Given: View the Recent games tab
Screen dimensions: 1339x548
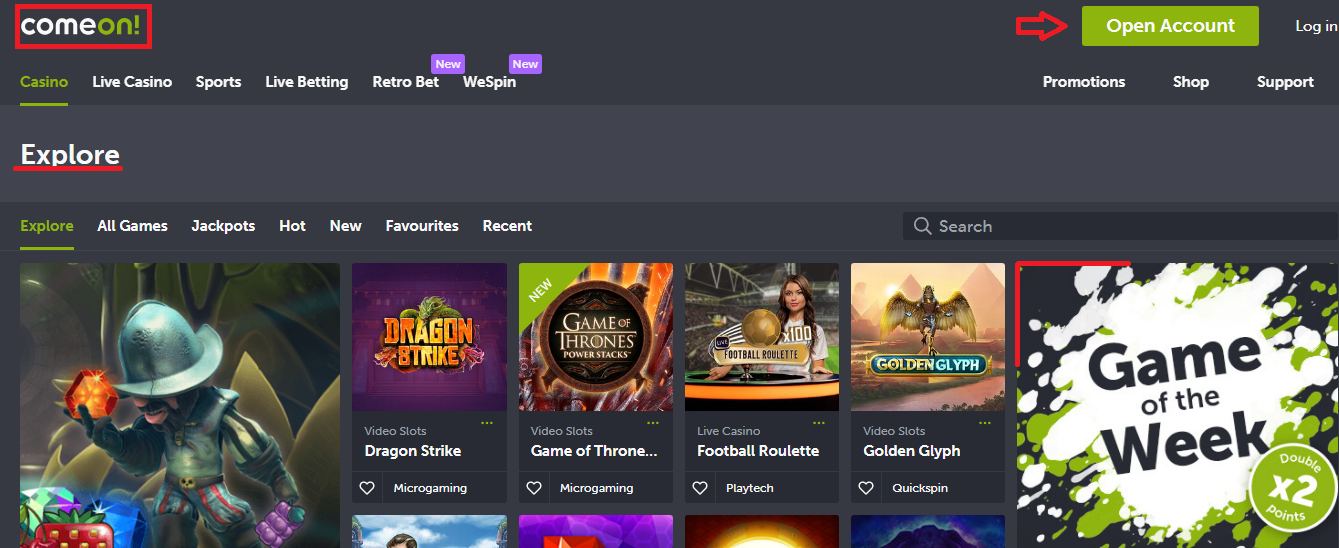Looking at the screenshot, I should pyautogui.click(x=507, y=226).
